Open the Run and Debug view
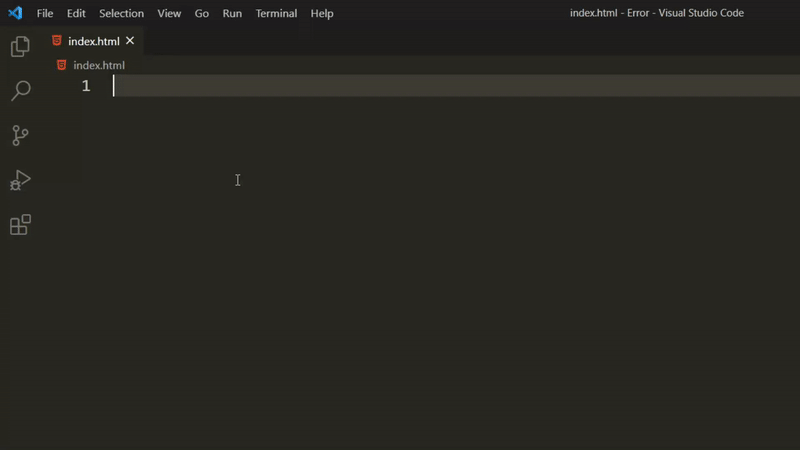800x450 pixels. (20, 180)
